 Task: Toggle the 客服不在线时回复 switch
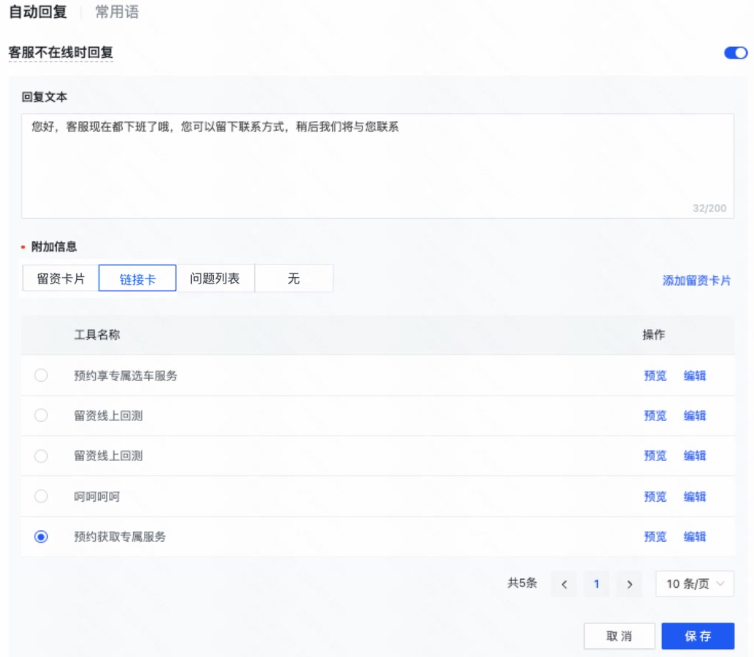pos(736,52)
